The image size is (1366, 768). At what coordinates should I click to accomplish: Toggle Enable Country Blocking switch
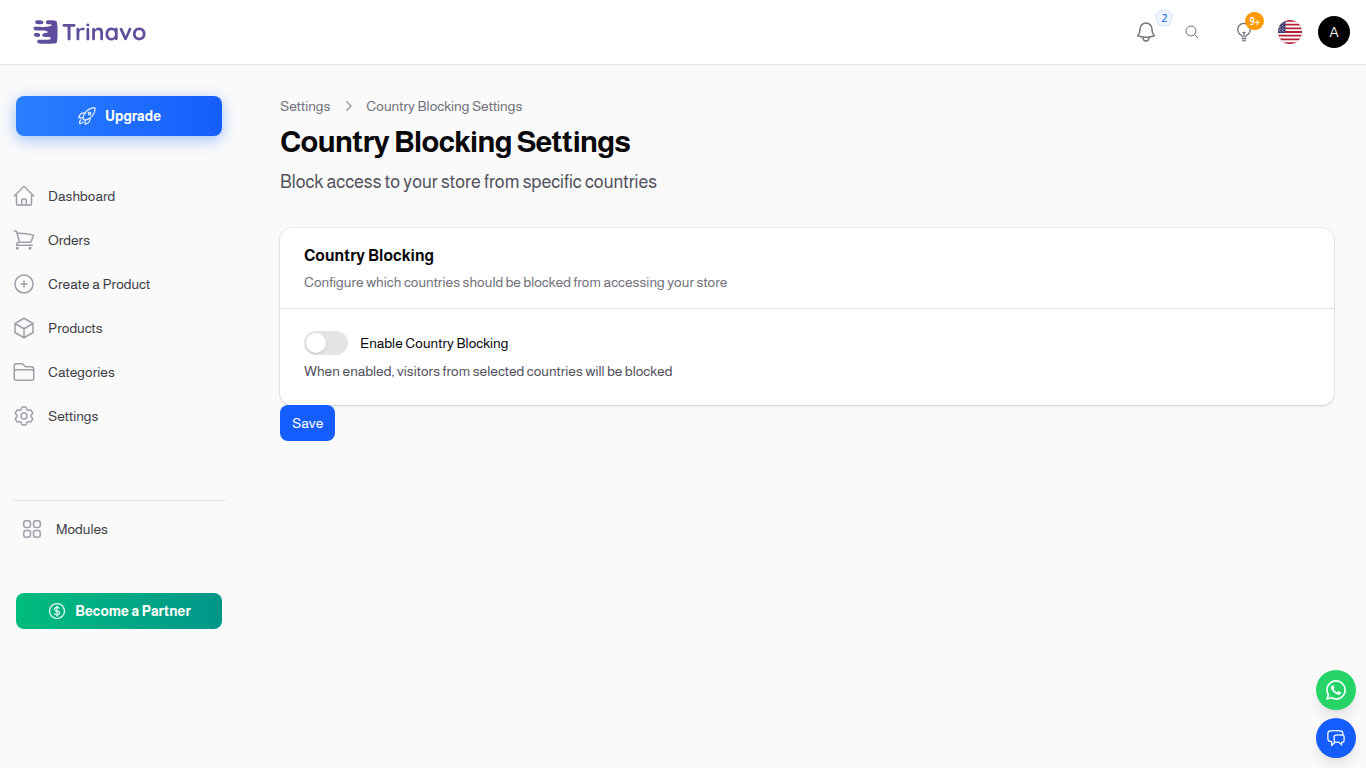point(326,343)
